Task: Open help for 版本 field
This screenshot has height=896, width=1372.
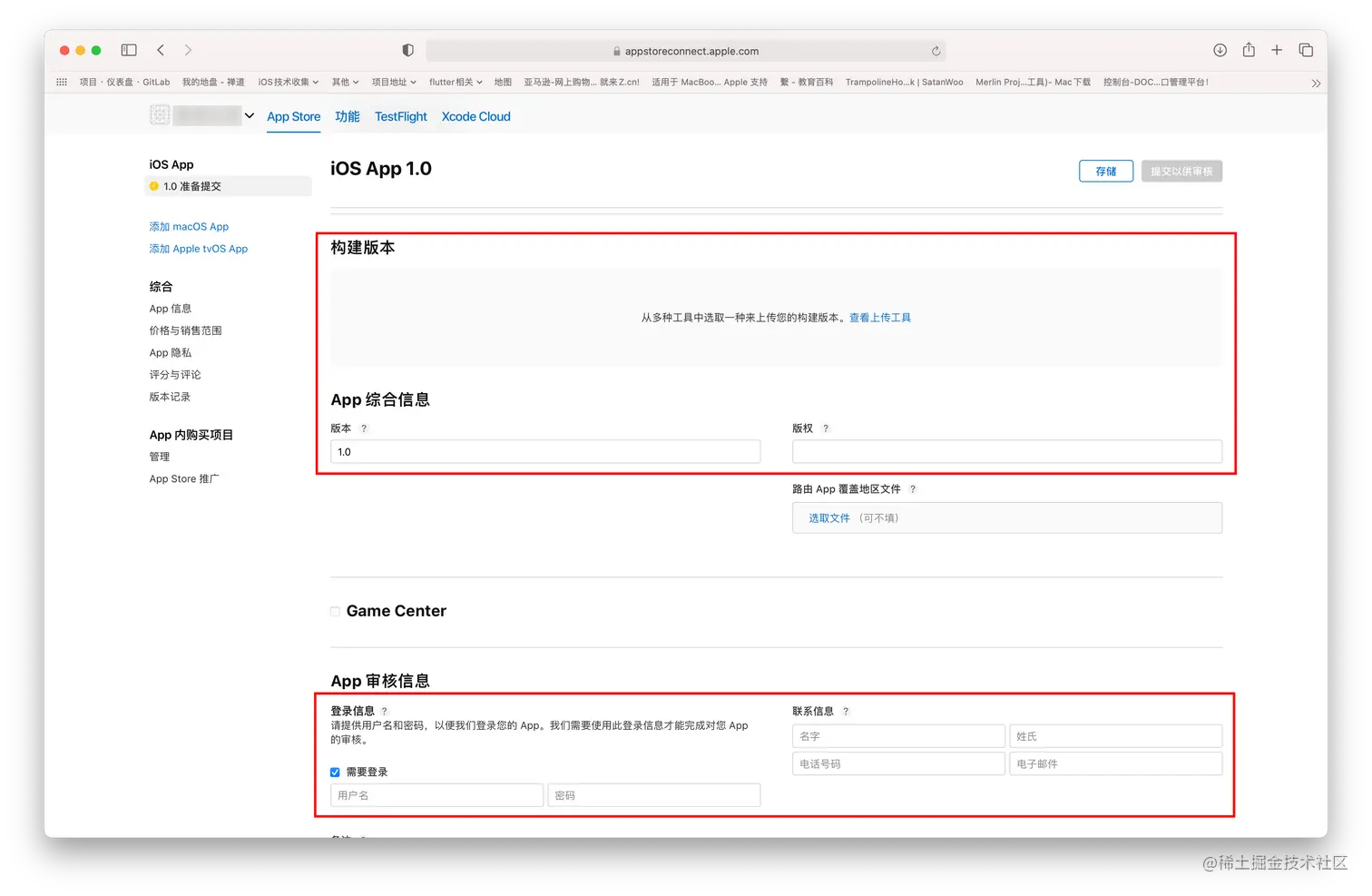Action: [x=364, y=428]
